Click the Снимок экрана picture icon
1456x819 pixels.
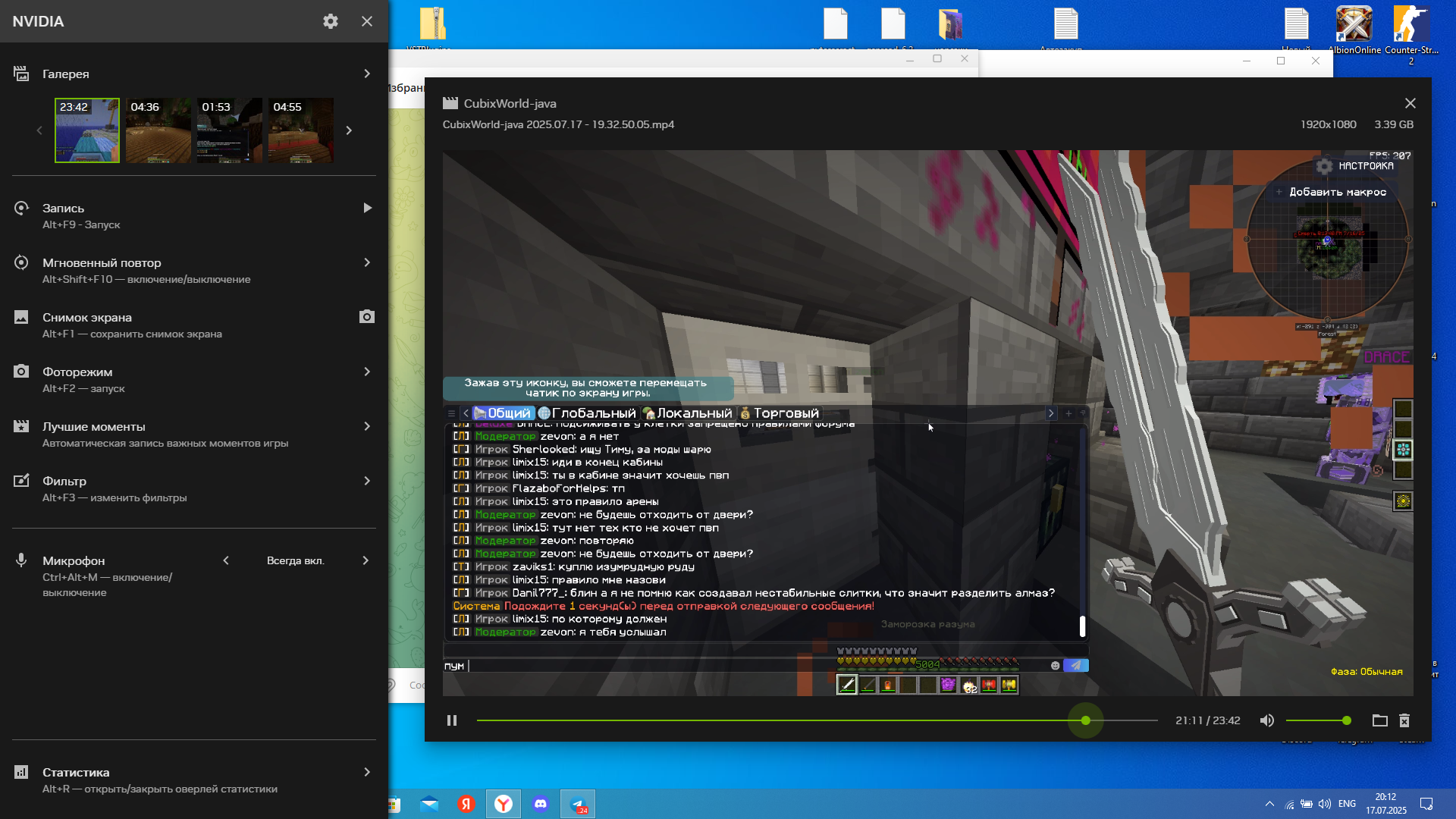coord(21,317)
